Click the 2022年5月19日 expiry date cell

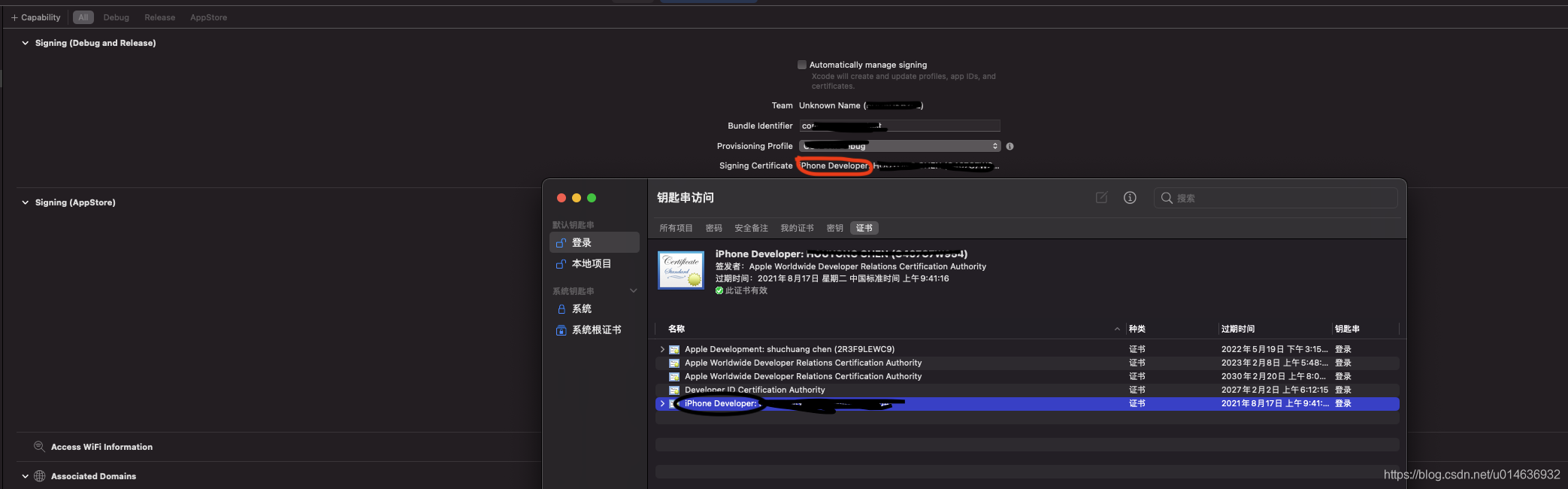[1274, 349]
